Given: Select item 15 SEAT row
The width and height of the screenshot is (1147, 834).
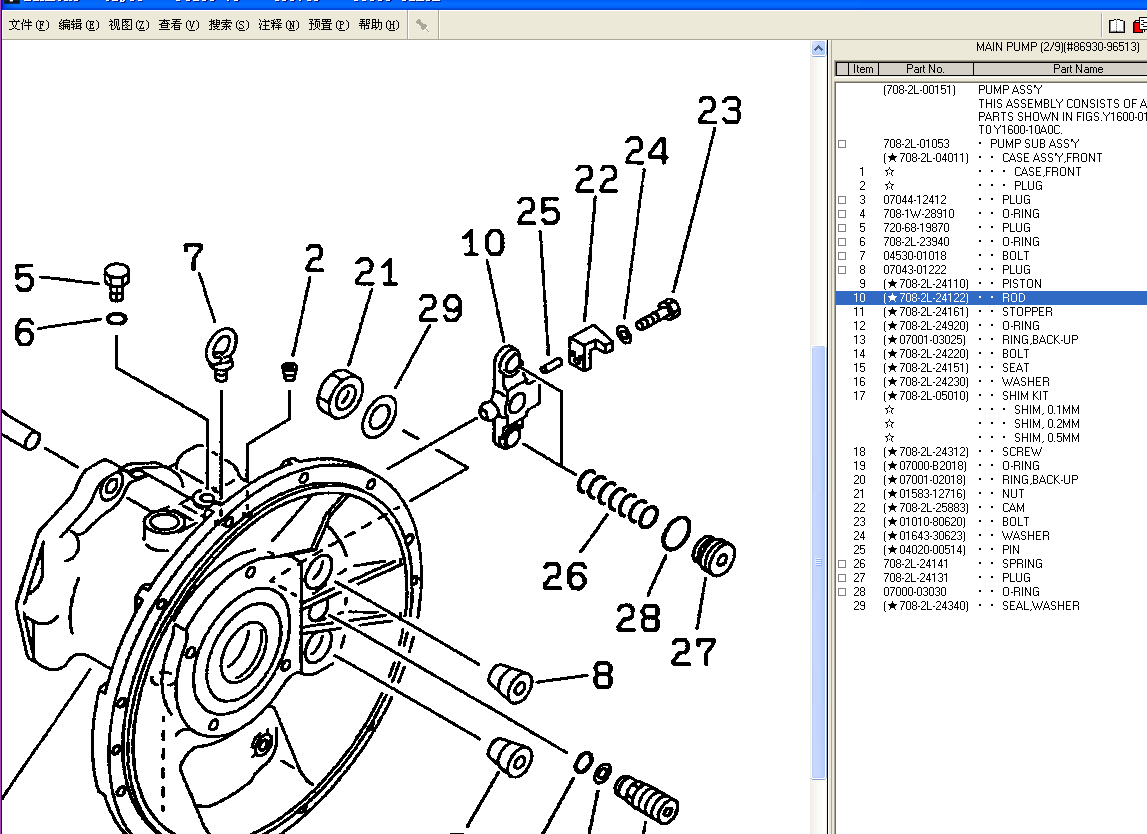Looking at the screenshot, I should 991,368.
